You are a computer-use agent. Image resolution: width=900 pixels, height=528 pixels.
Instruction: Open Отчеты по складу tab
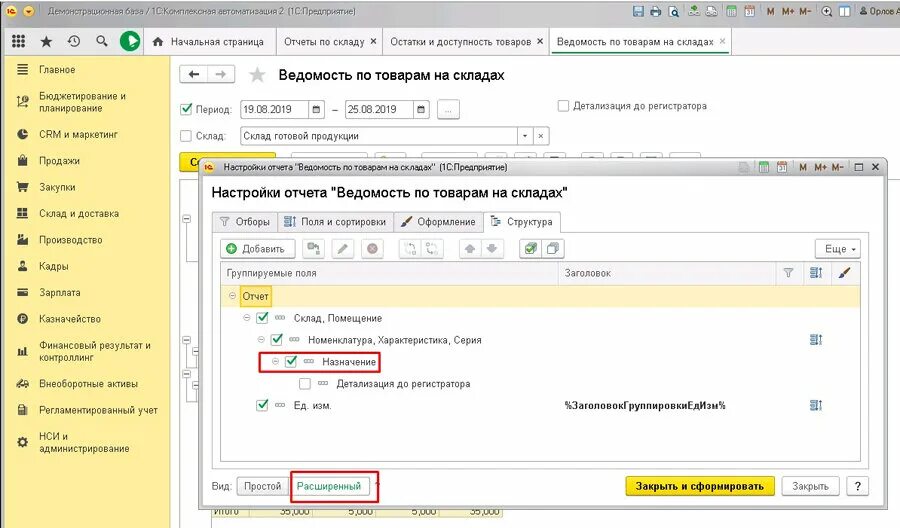coord(324,42)
